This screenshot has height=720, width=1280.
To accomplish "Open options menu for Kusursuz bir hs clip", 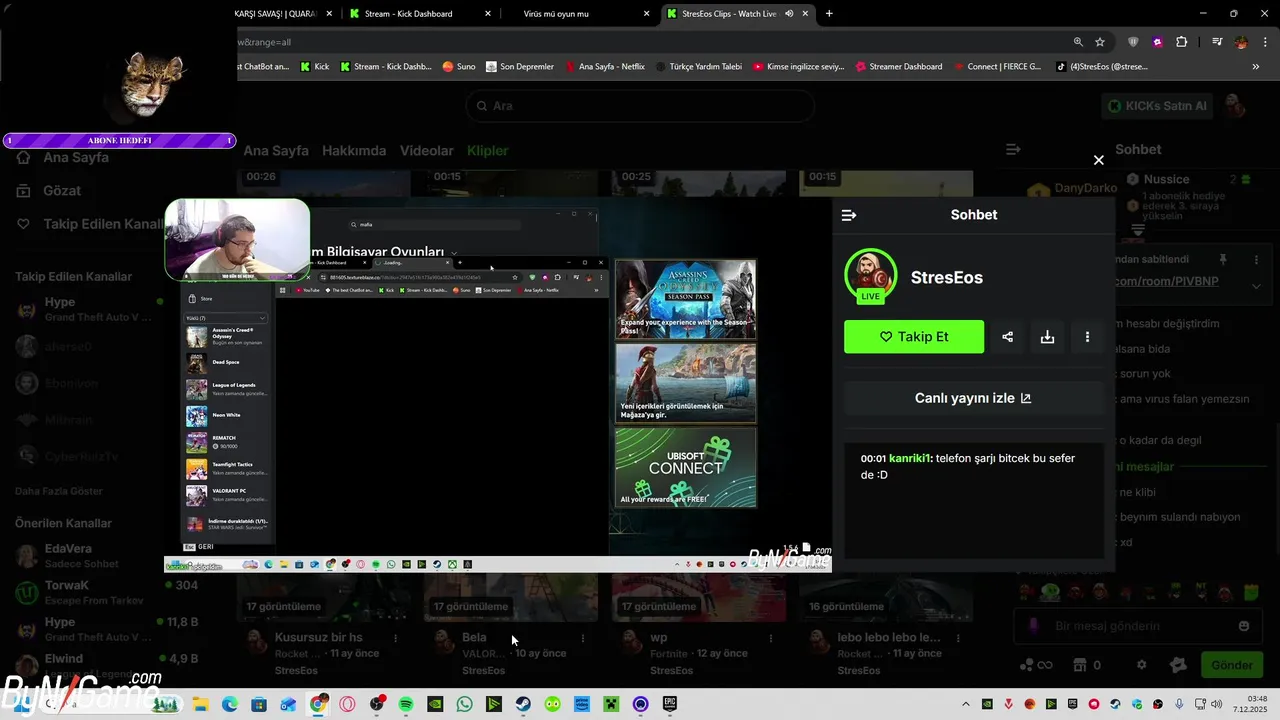I will click(396, 638).
